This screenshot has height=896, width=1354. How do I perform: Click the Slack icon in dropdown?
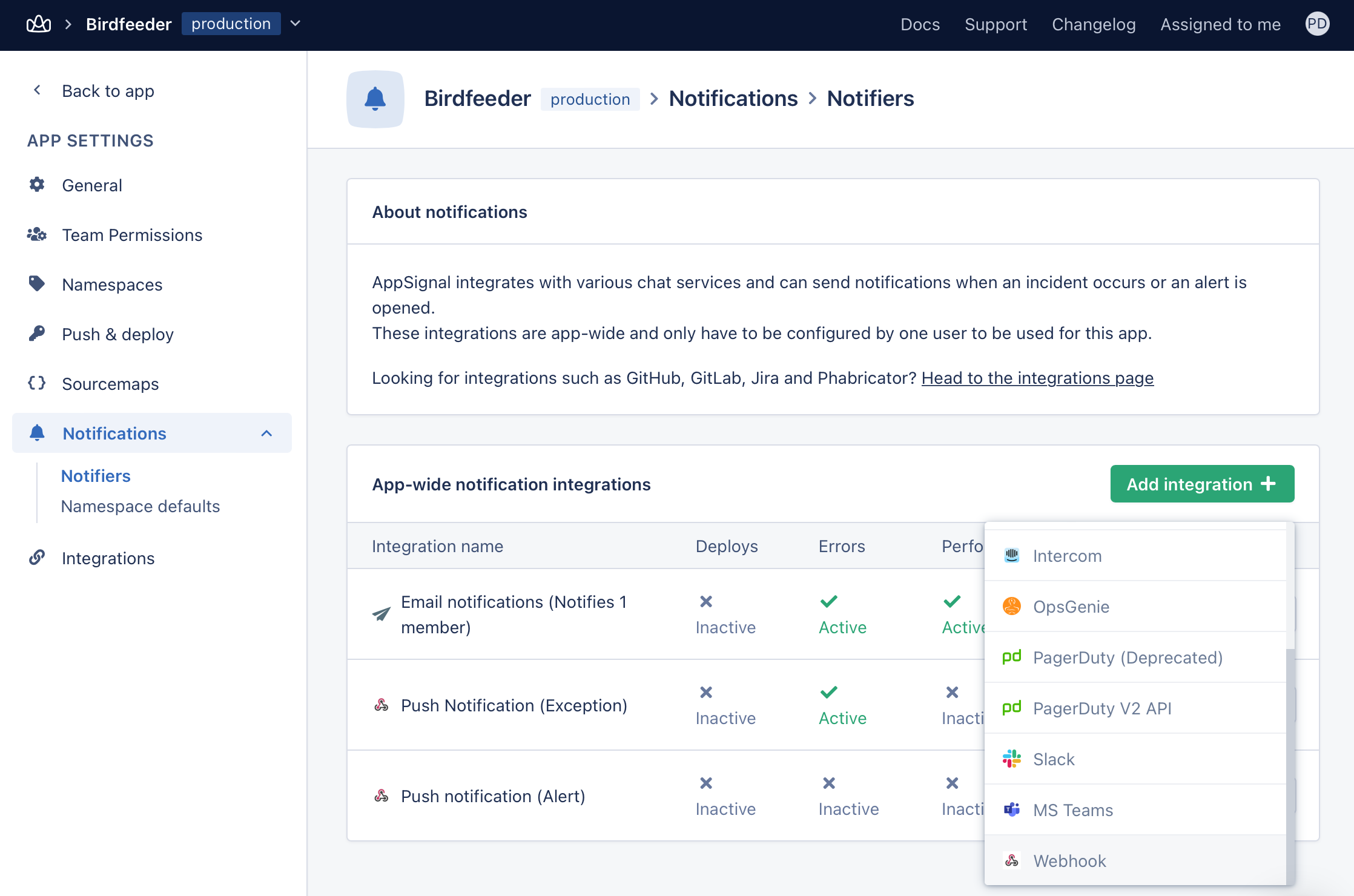(x=1011, y=759)
